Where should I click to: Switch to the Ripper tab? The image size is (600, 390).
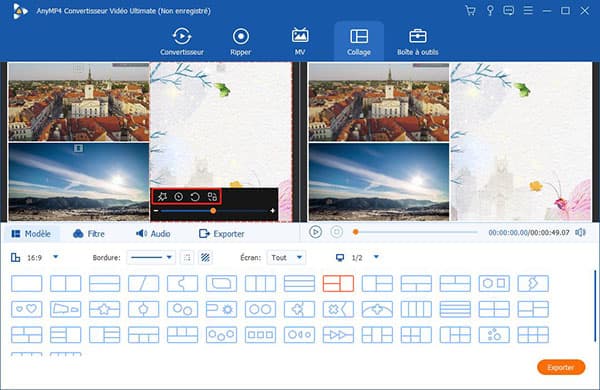pos(241,41)
